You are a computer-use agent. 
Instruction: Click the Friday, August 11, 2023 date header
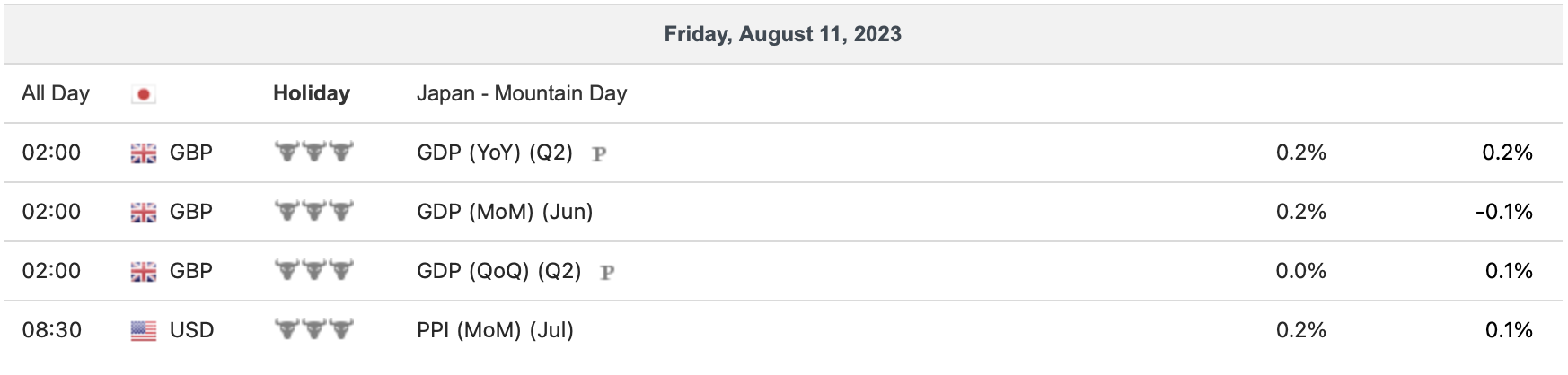782,34
